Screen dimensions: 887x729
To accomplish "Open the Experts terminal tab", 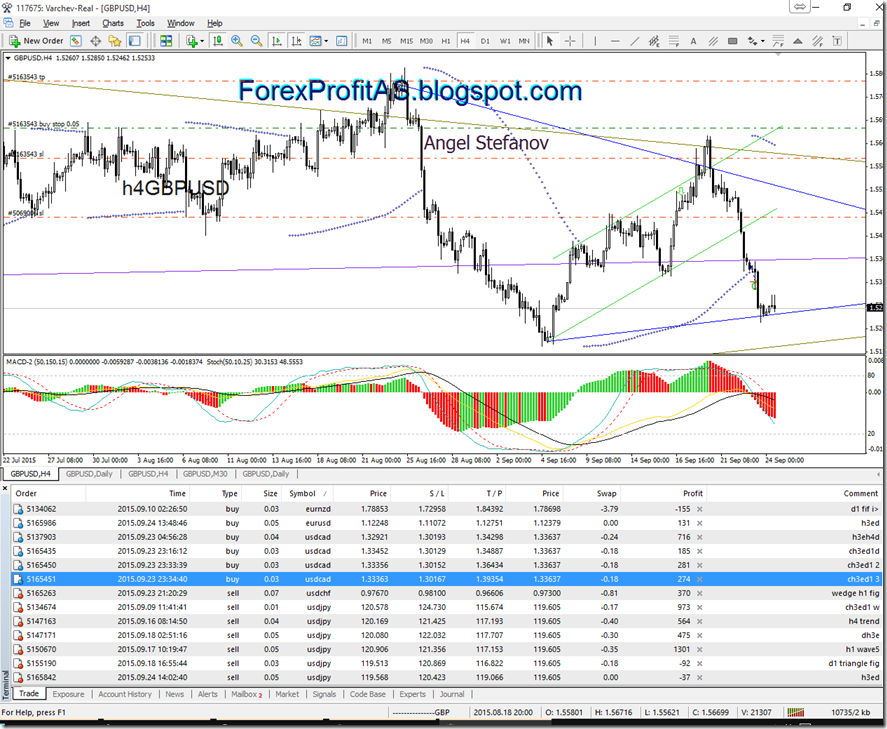I will (412, 694).
